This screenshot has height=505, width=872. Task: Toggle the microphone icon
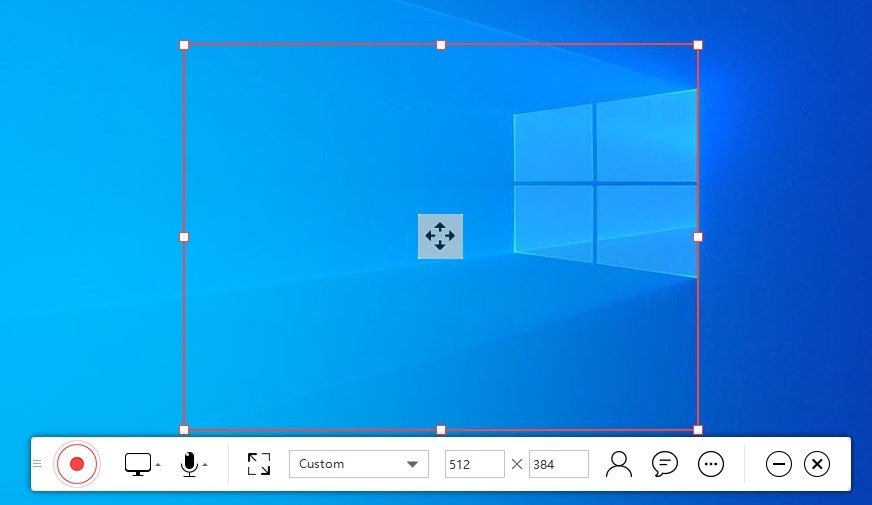click(x=189, y=464)
